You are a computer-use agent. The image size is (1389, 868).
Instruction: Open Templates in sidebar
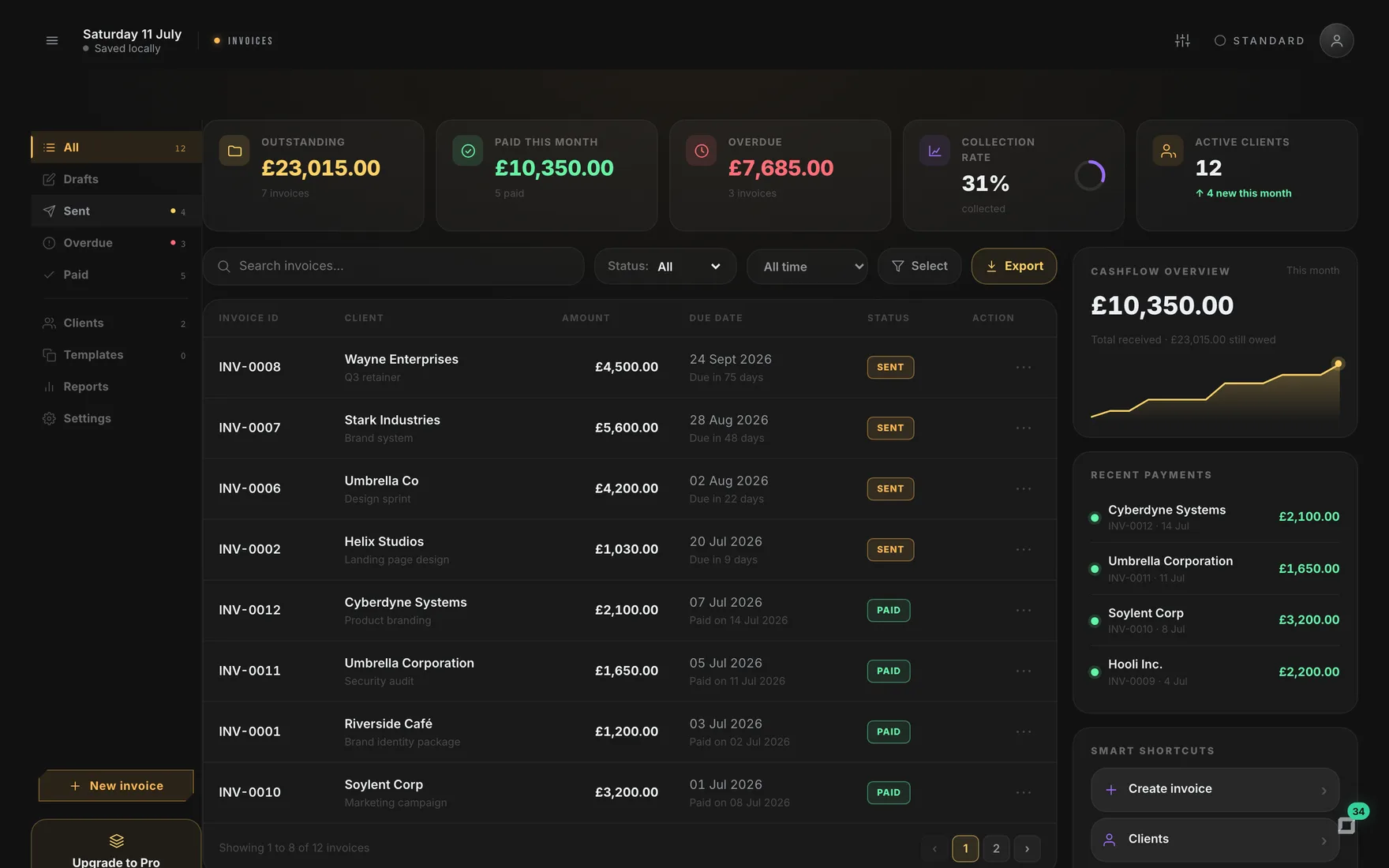[x=115, y=355]
